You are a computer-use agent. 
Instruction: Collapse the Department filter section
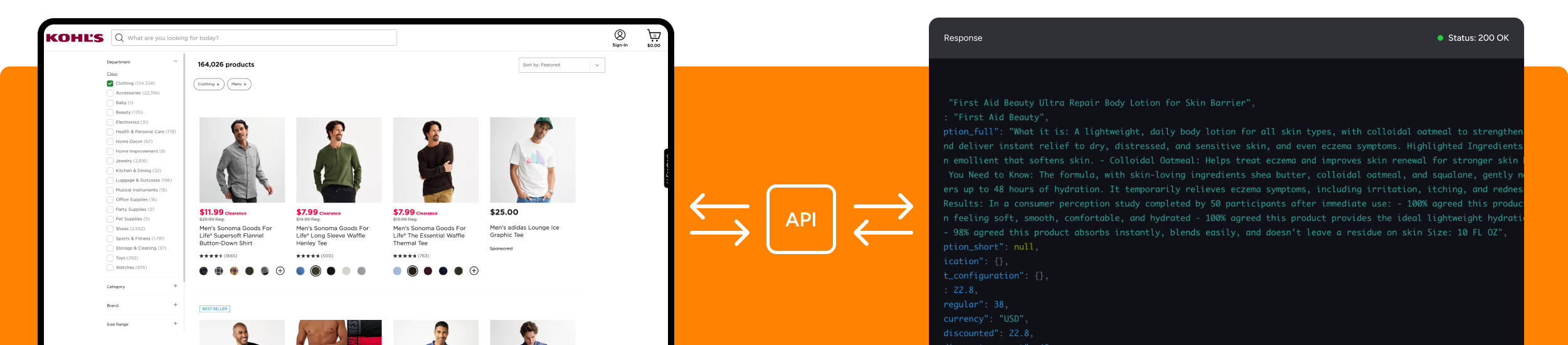coord(175,61)
